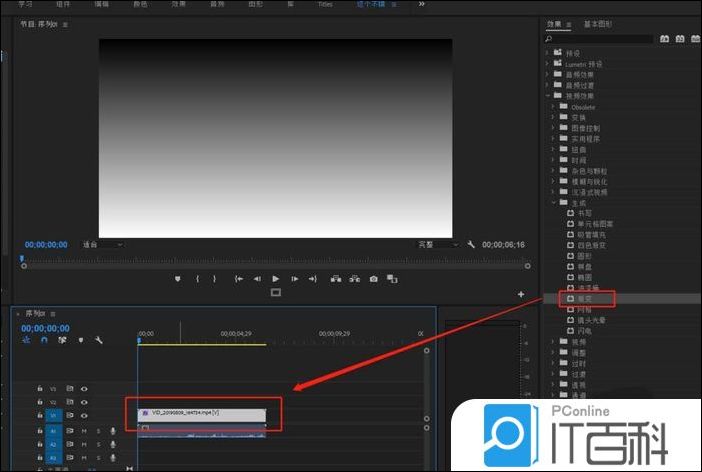Click Go to In point button
This screenshot has width=702, height=472.
(237, 279)
